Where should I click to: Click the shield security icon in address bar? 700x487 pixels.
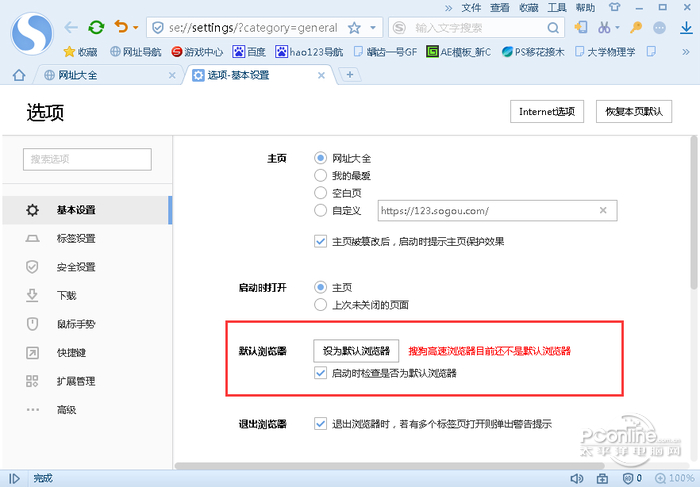click(x=158, y=28)
